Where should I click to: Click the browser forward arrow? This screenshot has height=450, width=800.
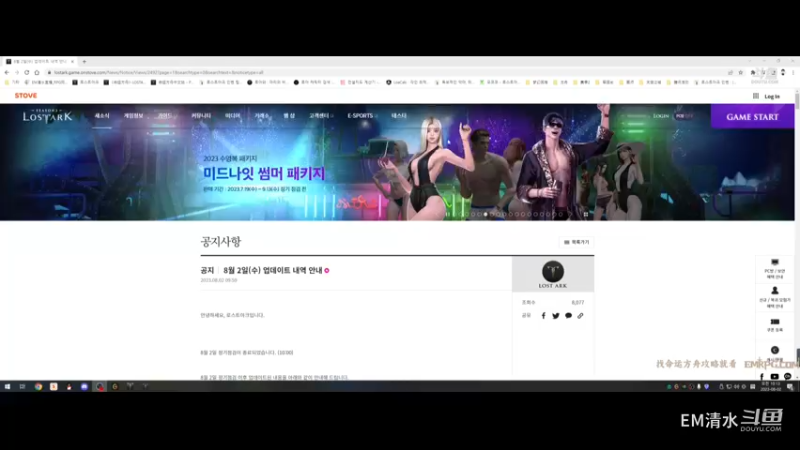pos(17,72)
